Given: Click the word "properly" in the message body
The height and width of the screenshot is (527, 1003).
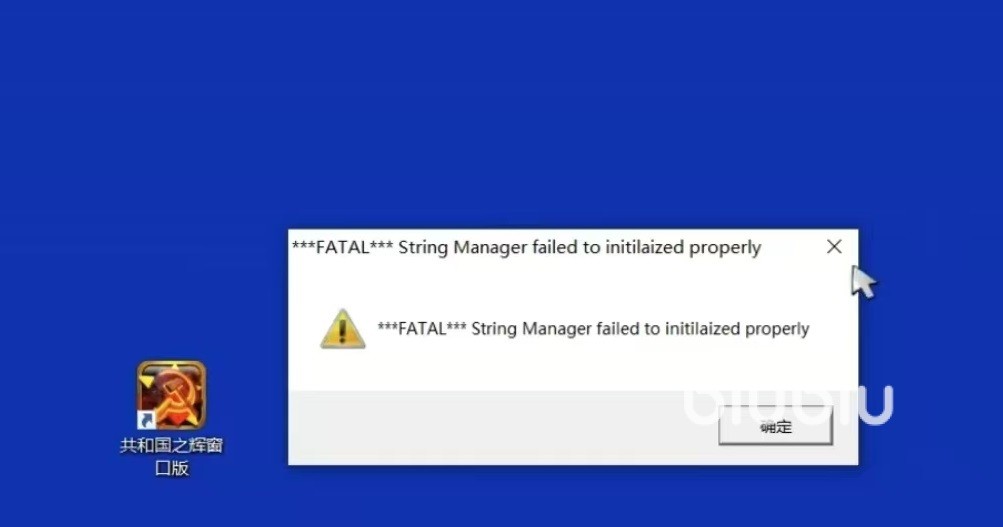Looking at the screenshot, I should tap(776, 328).
